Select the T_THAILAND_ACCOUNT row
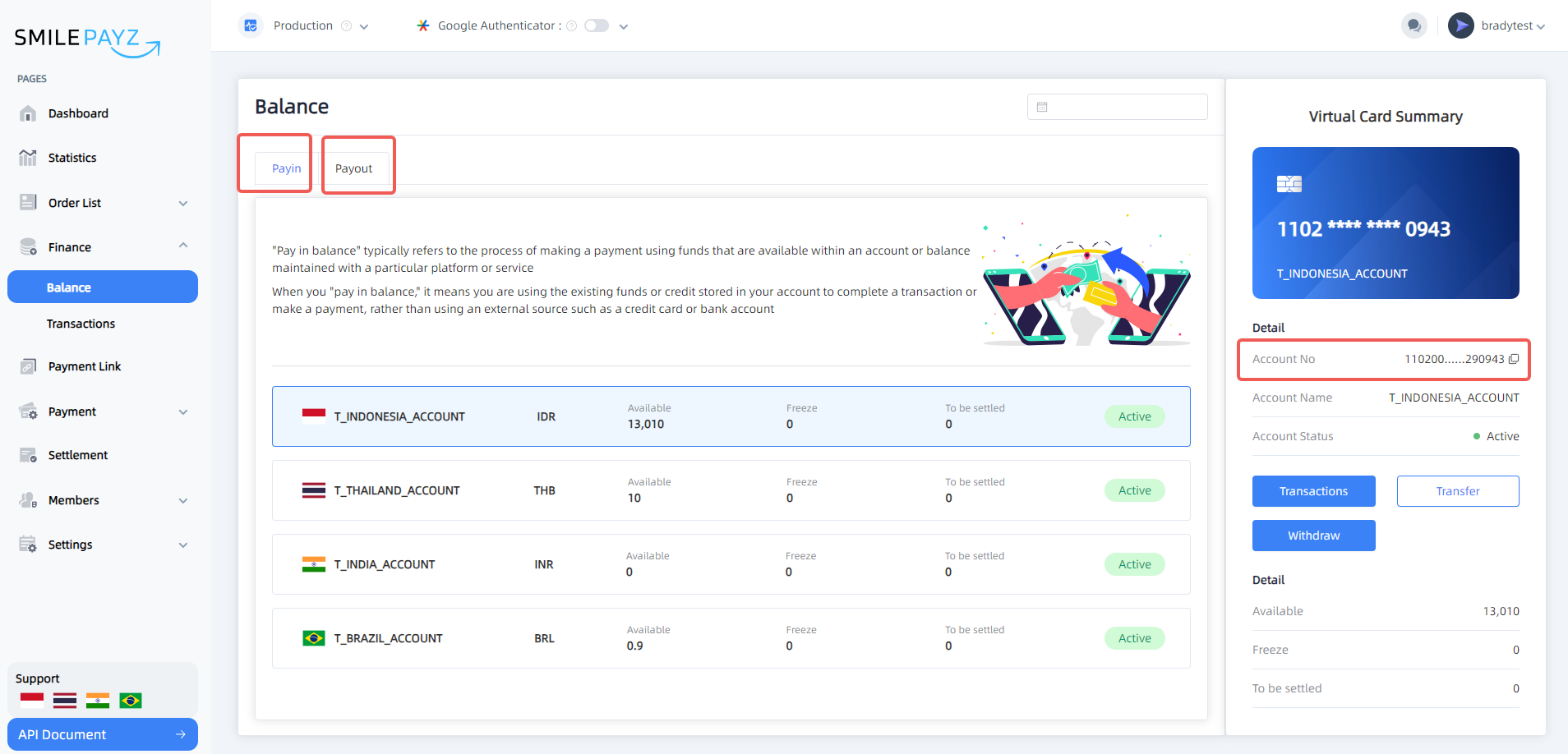This screenshot has width=1568, height=754. tap(731, 490)
